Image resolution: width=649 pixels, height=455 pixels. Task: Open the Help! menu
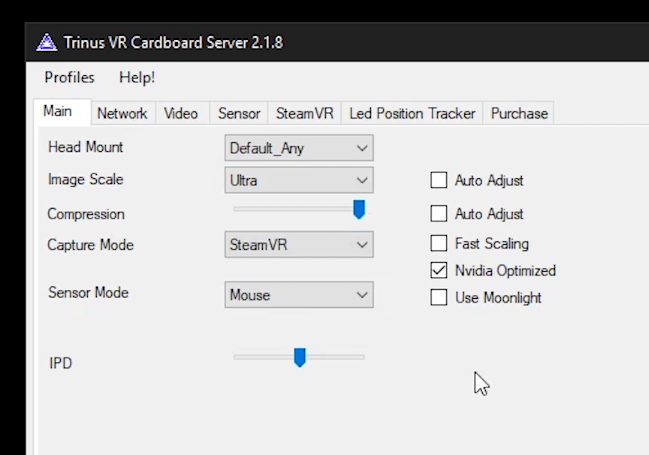[137, 77]
